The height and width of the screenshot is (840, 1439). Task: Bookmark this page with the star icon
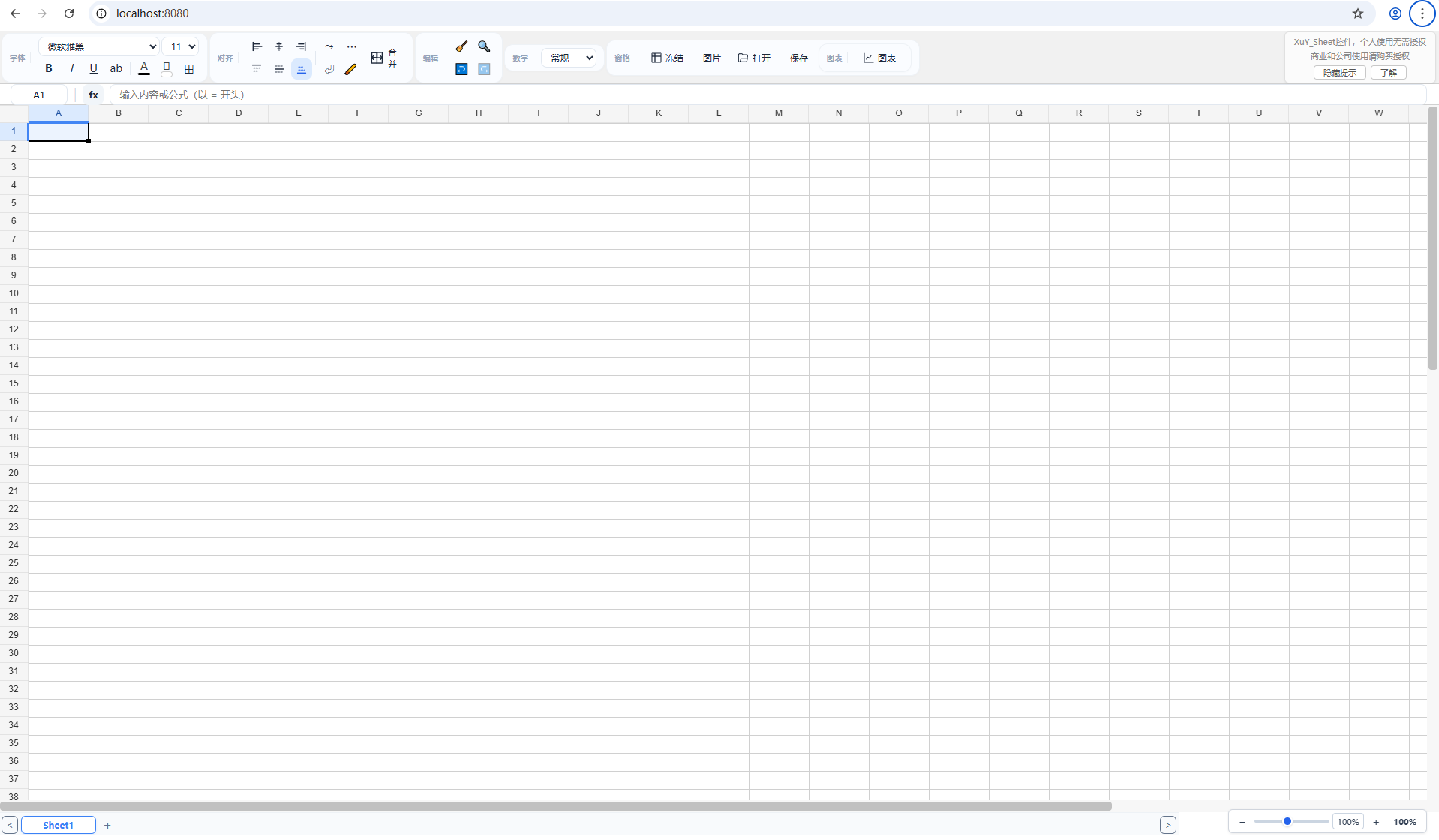pyautogui.click(x=1358, y=13)
